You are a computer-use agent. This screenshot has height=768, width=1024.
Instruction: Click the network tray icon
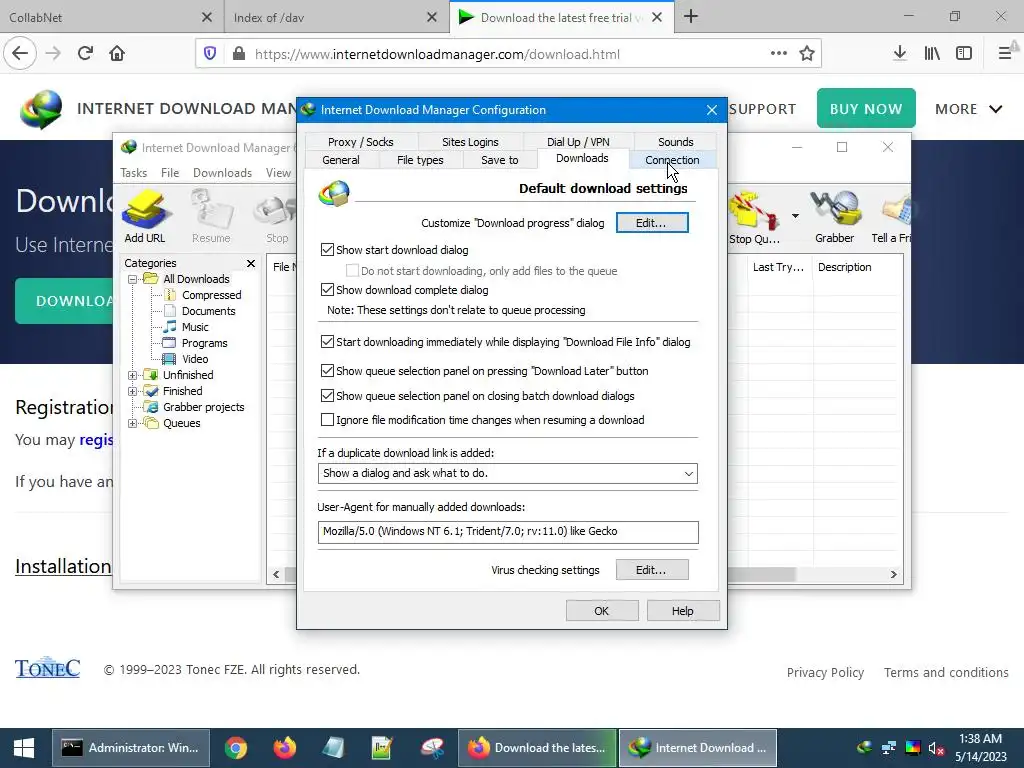[x=889, y=748]
